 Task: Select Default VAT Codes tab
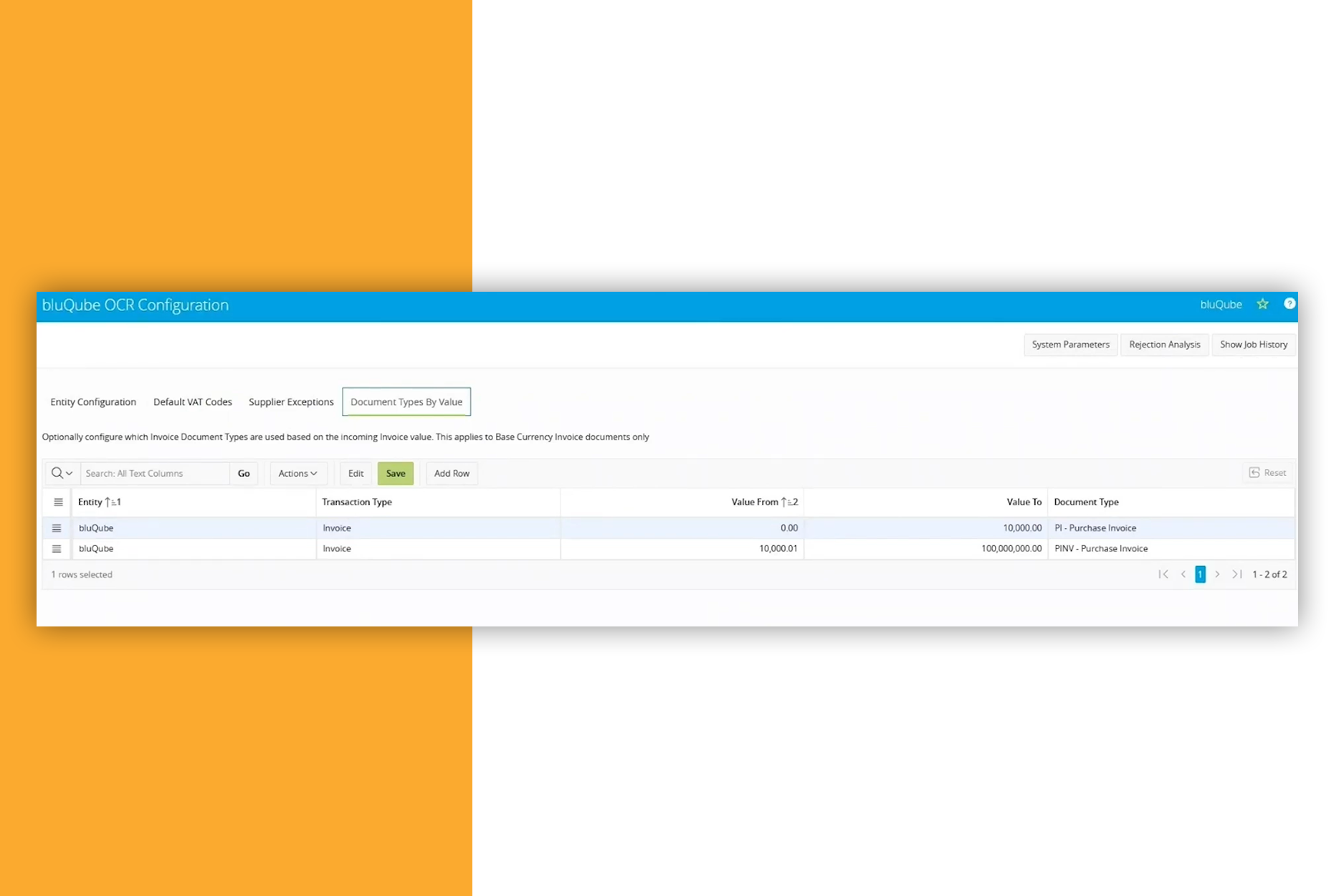click(x=193, y=402)
